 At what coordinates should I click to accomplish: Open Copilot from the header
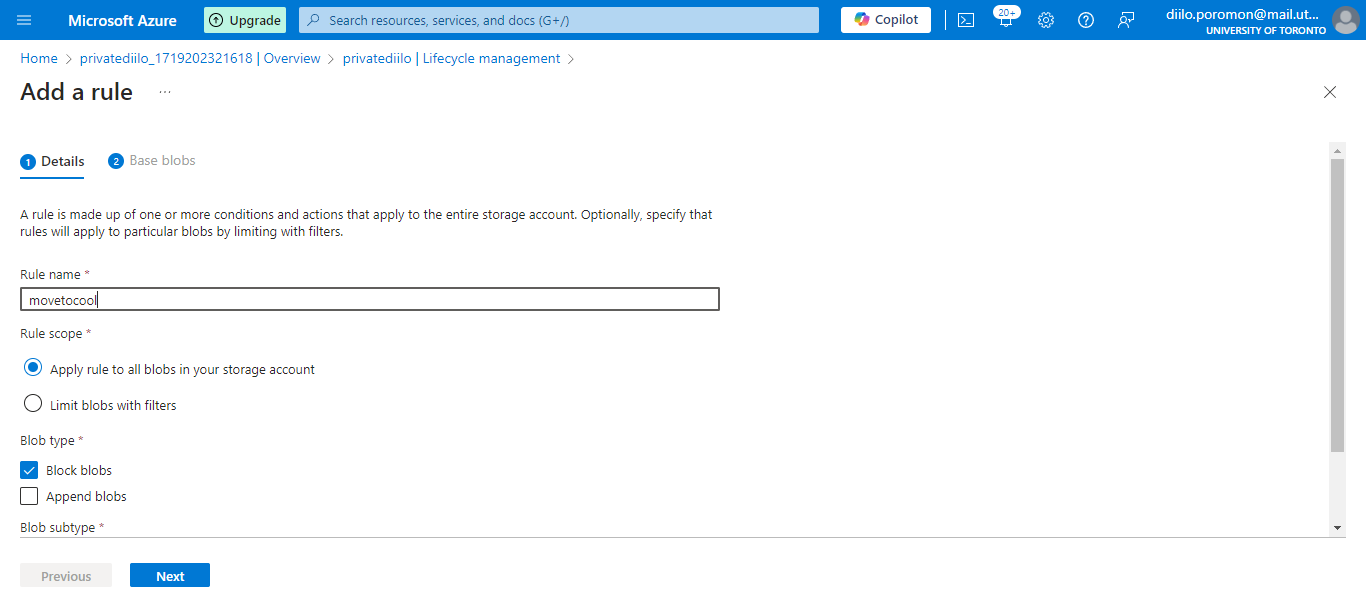pos(886,20)
